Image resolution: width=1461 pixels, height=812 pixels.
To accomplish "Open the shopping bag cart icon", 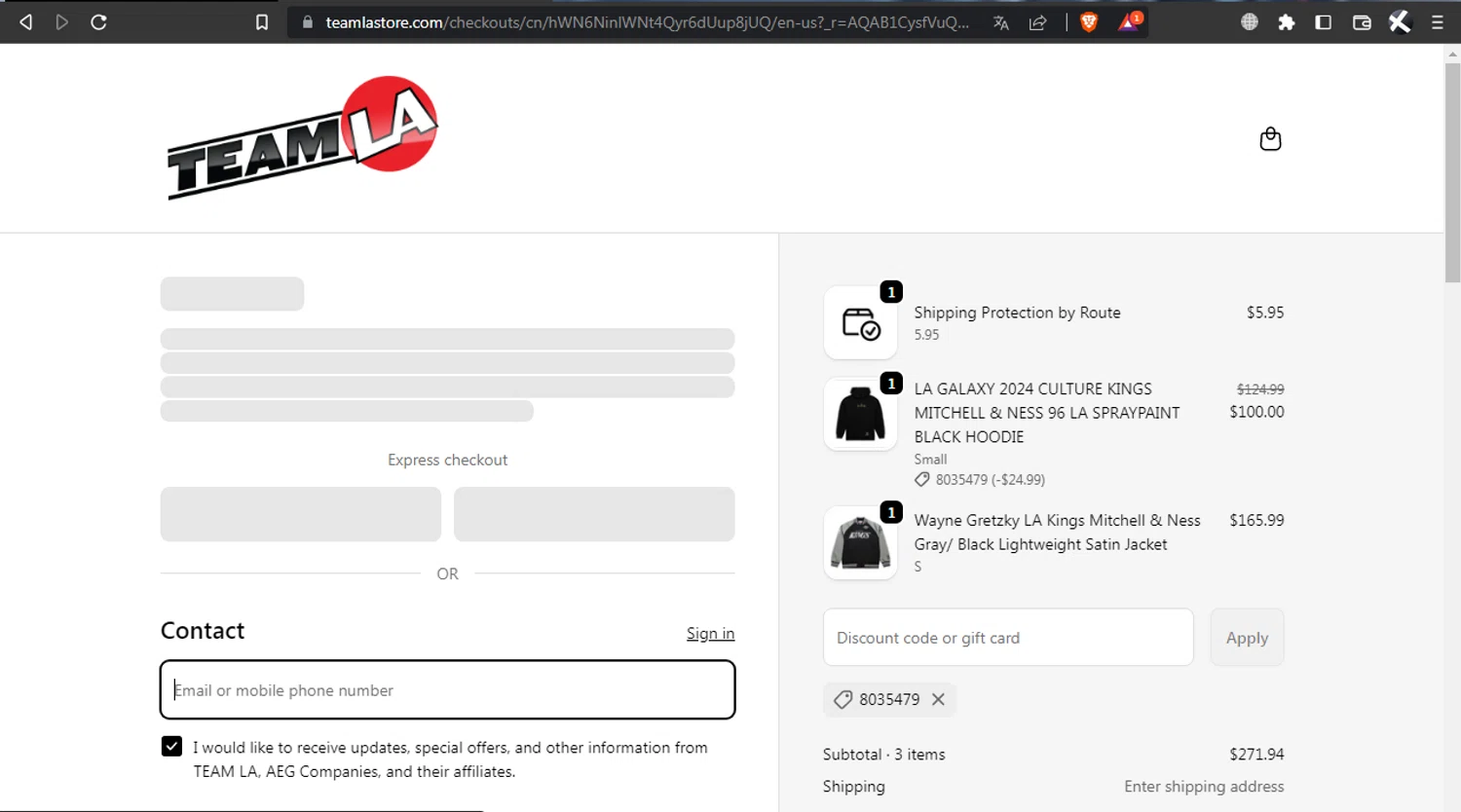I will coord(1270,138).
